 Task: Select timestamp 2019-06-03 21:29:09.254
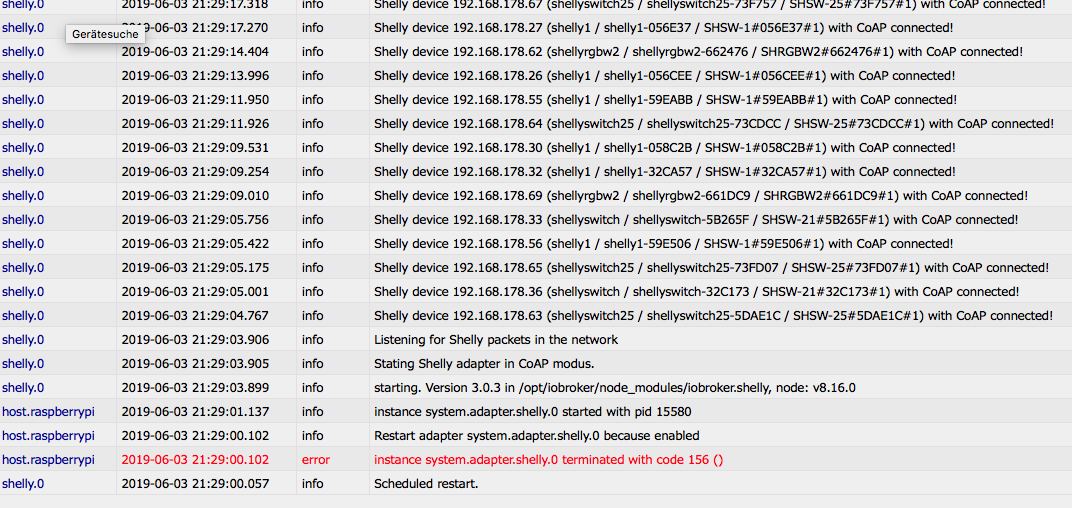coord(196,172)
